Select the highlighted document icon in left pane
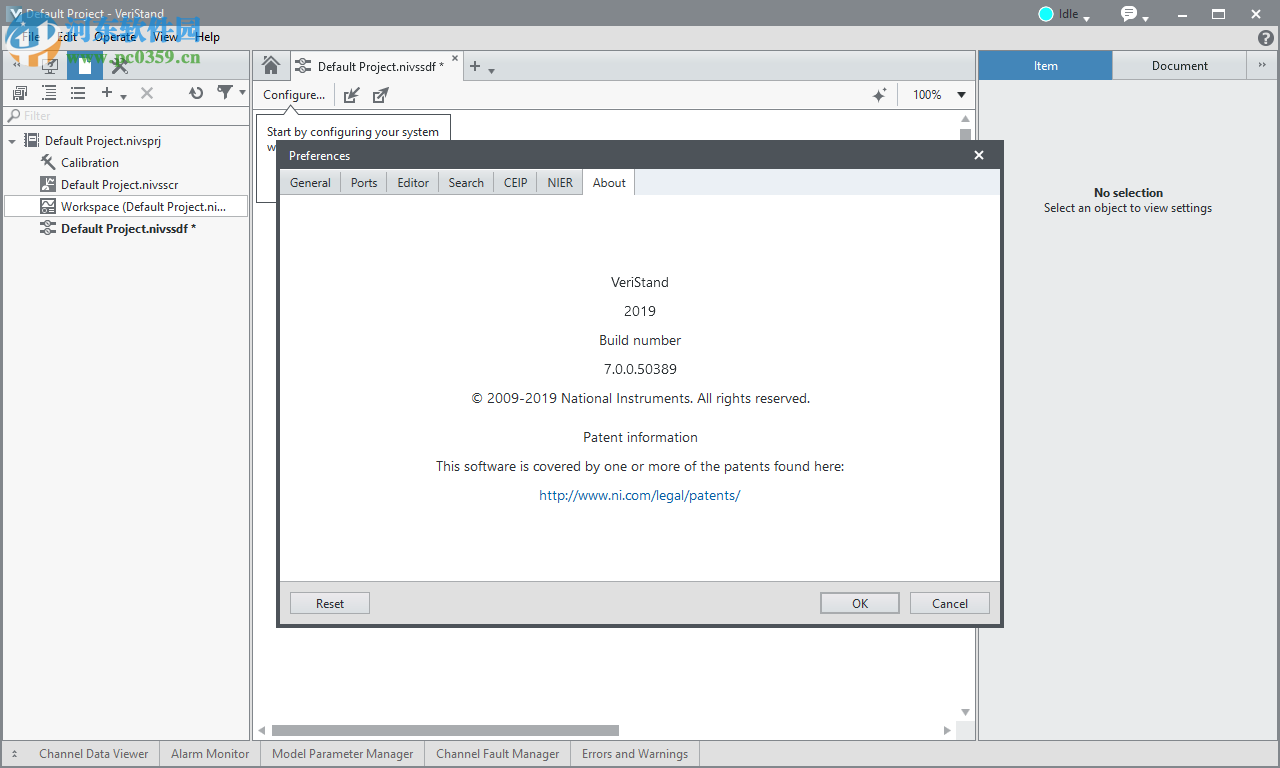This screenshot has height=768, width=1280. [85, 66]
